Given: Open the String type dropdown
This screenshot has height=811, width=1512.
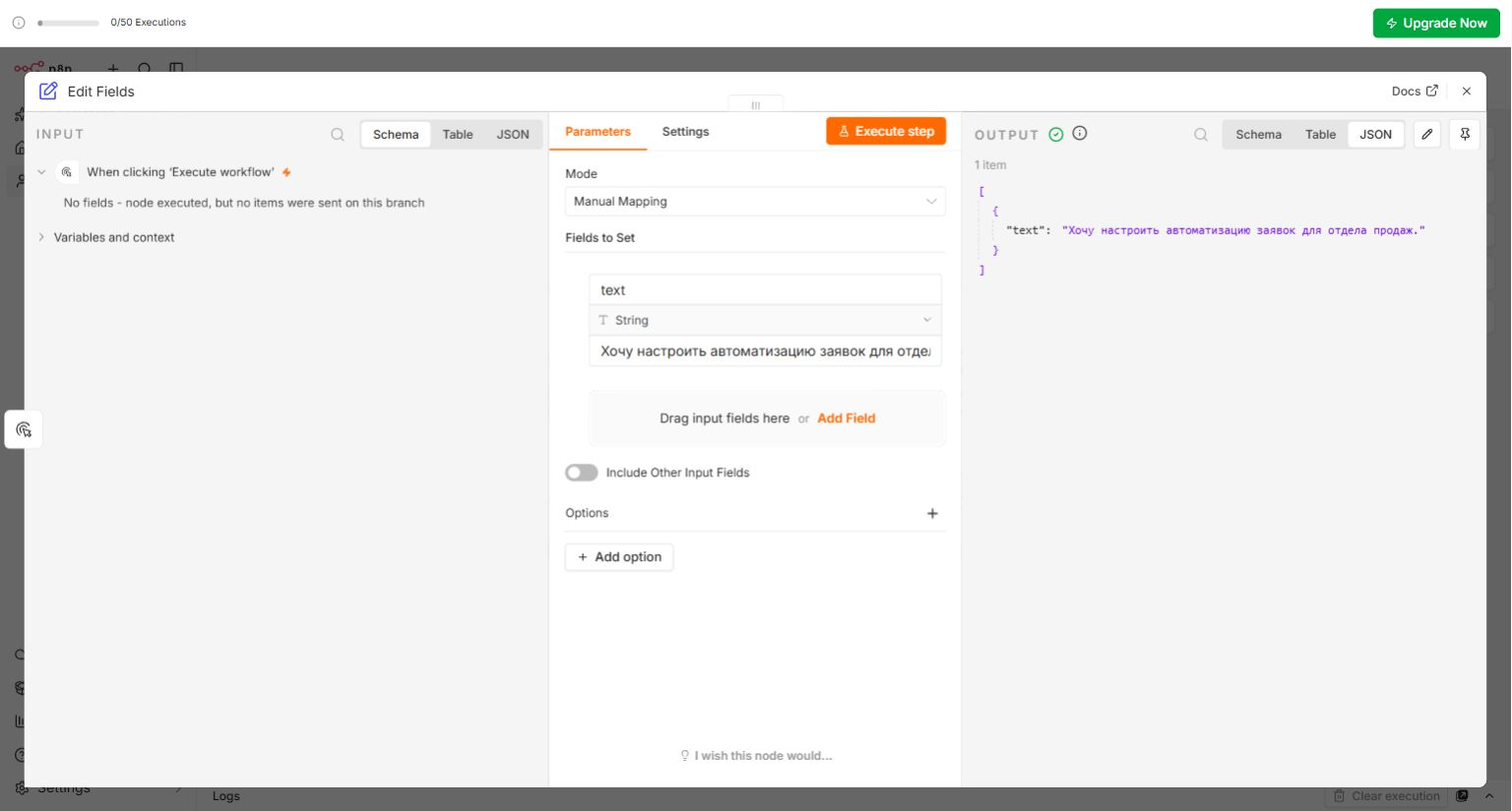Looking at the screenshot, I should click(765, 320).
